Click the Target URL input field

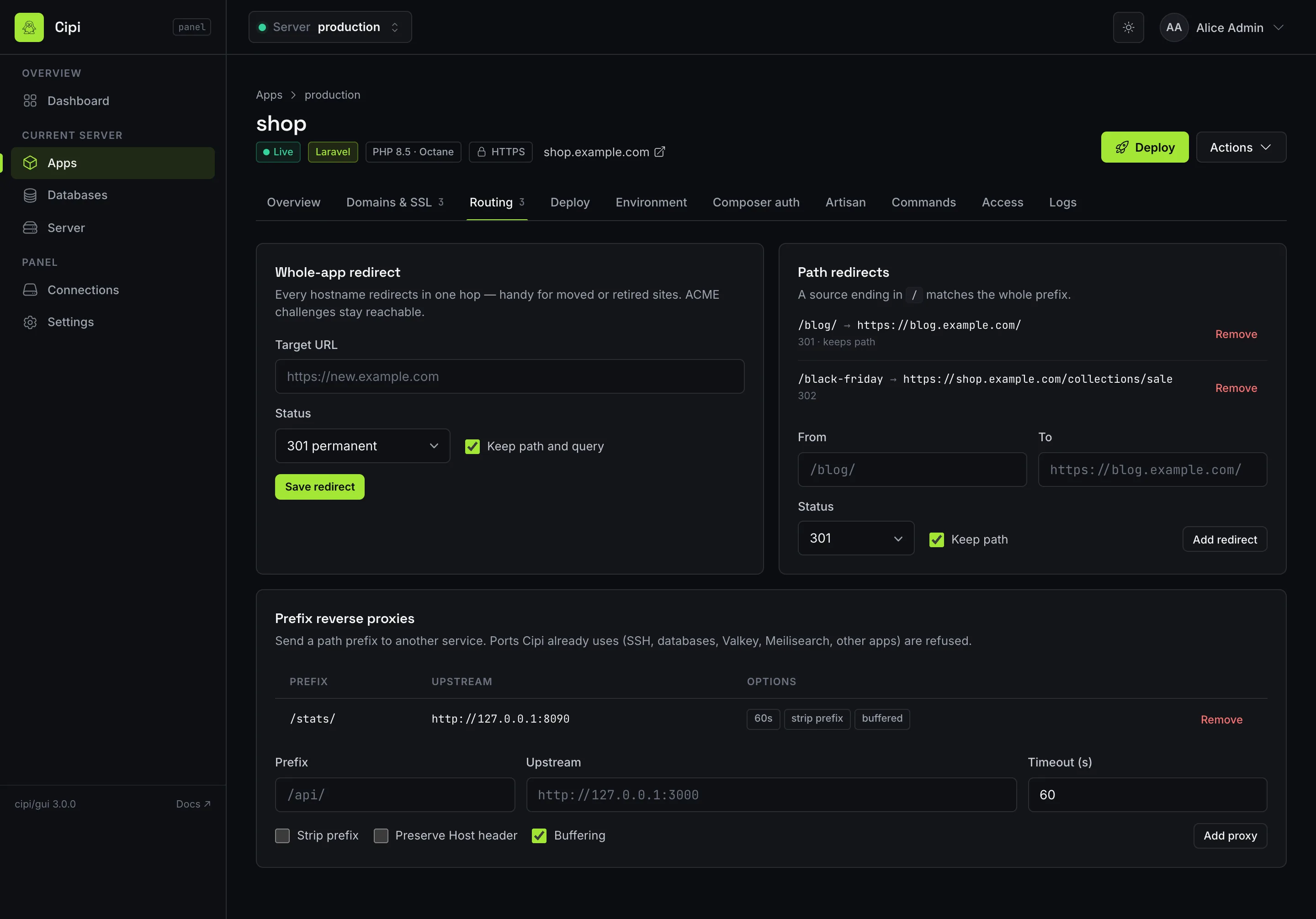(509, 376)
